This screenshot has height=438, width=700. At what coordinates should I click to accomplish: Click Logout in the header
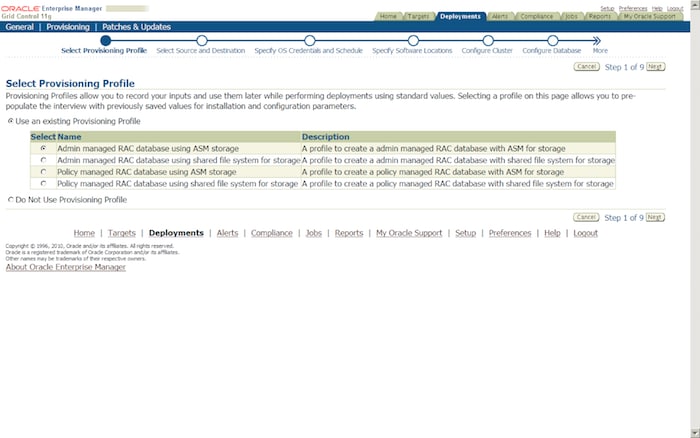click(x=675, y=8)
